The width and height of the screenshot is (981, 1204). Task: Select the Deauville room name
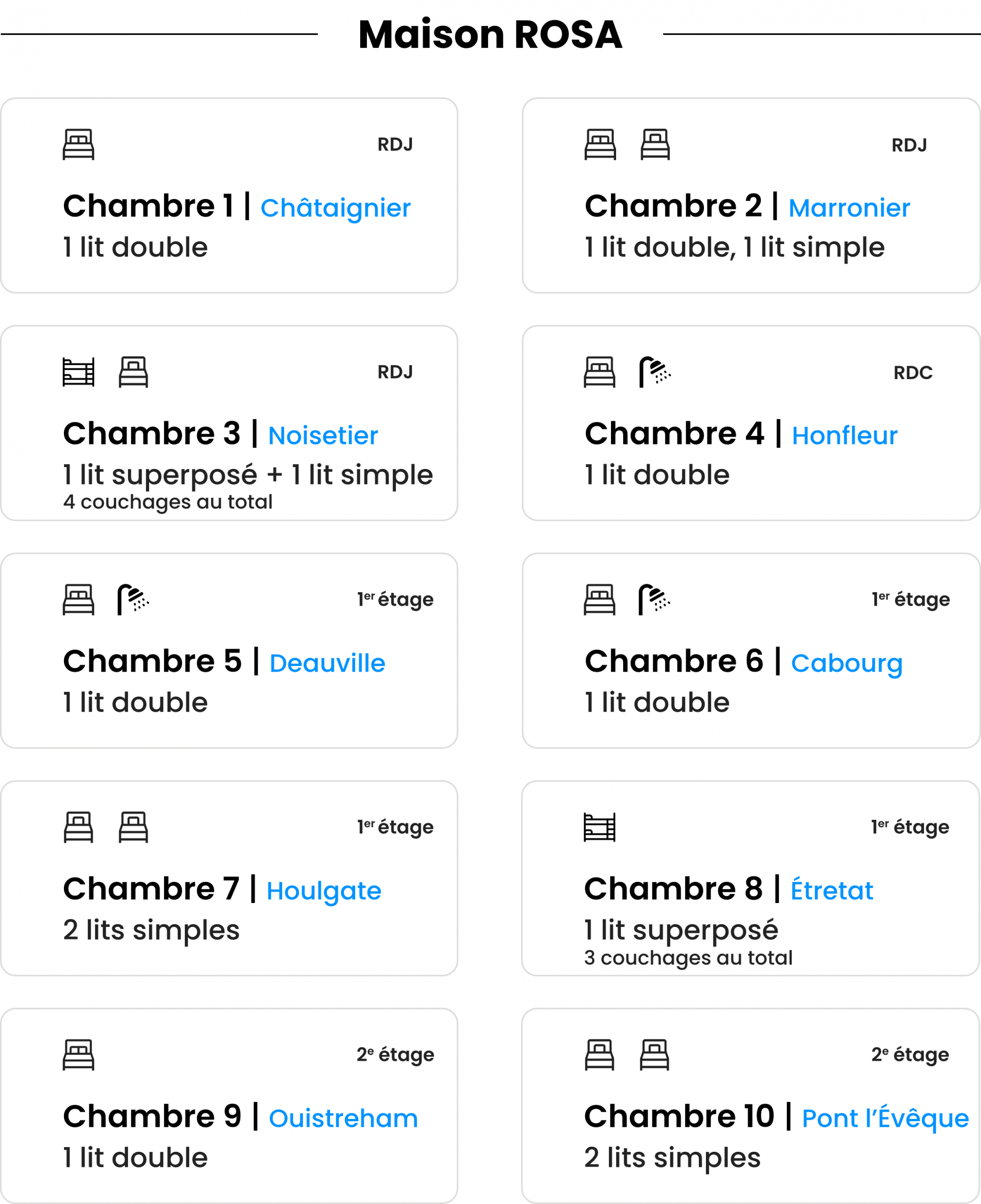tap(327, 663)
